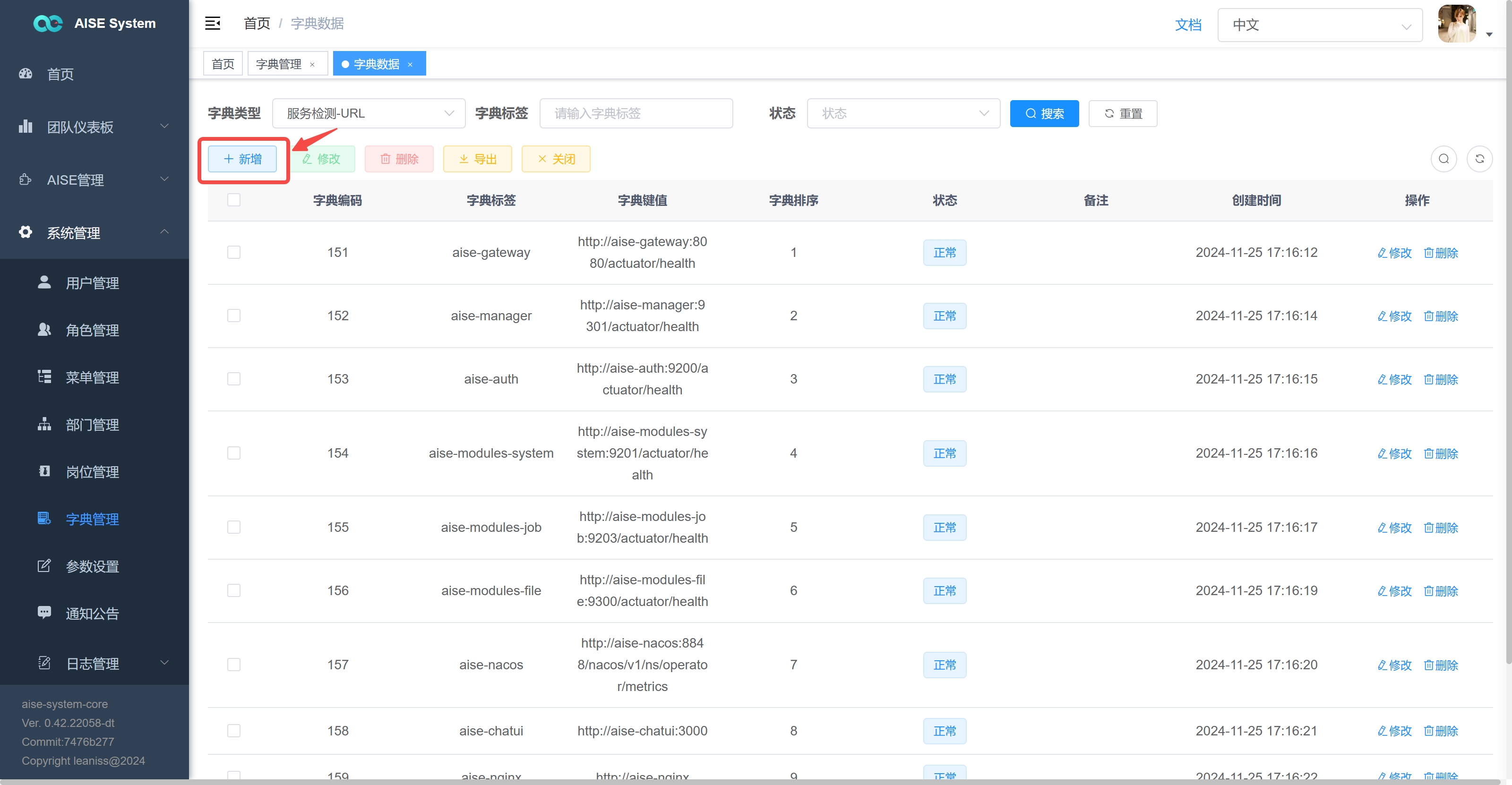The image size is (1512, 785).
Task: Click the 新增 button
Action: point(242,159)
